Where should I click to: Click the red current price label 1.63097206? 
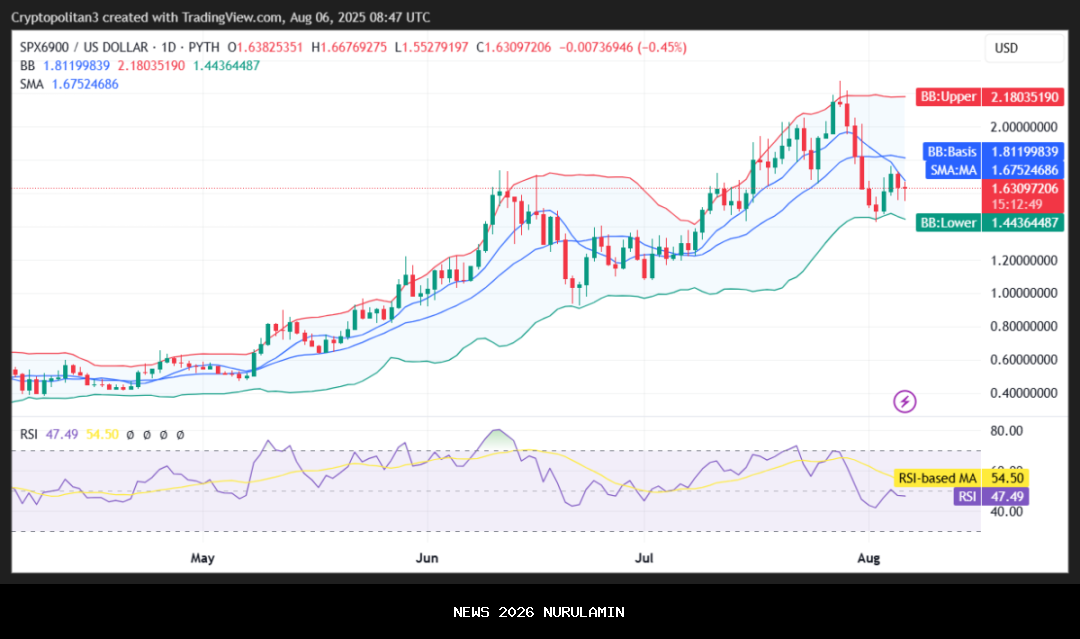[1024, 188]
